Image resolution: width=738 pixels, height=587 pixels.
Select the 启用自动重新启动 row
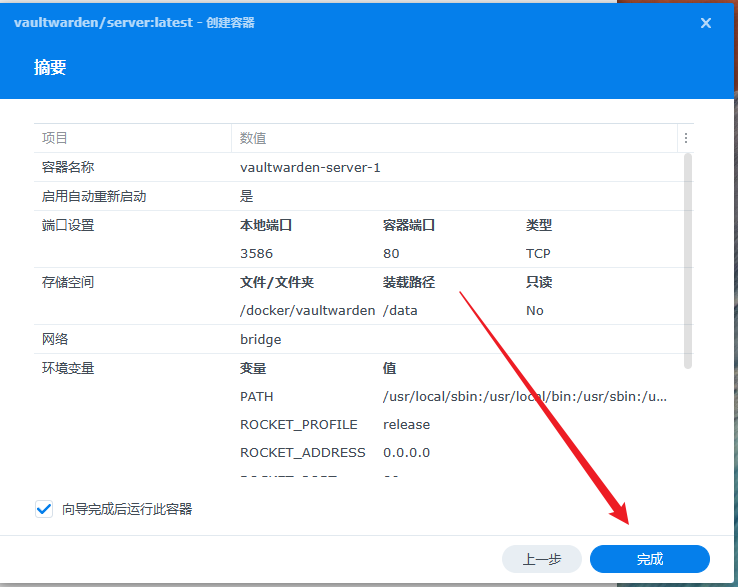click(x=94, y=196)
